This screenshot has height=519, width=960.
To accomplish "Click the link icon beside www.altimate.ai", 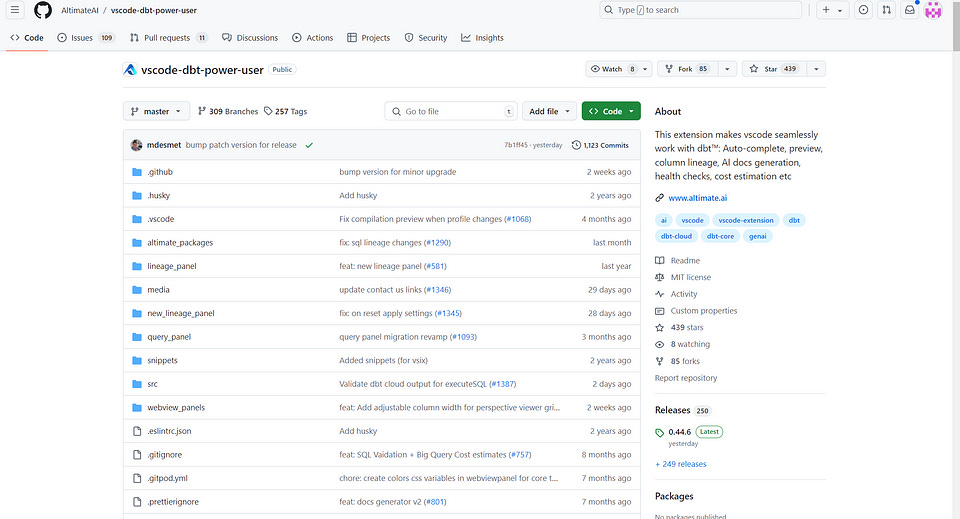I will pyautogui.click(x=659, y=198).
